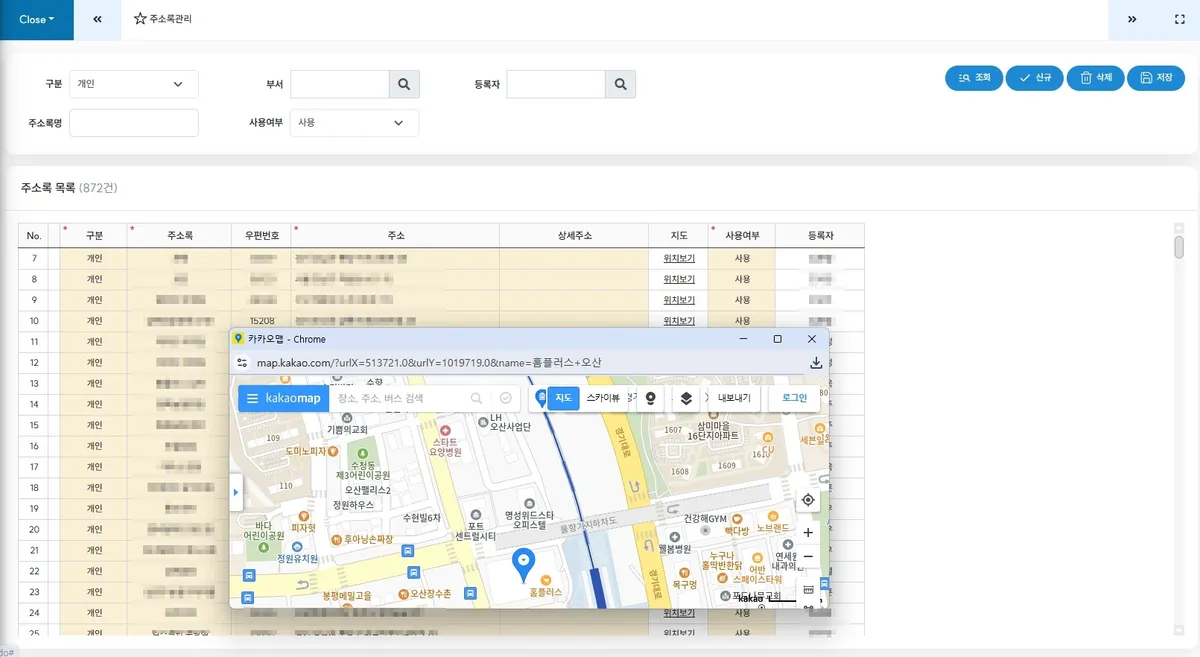Click the 등록자 column header
The image size is (1200, 657).
coord(820,236)
